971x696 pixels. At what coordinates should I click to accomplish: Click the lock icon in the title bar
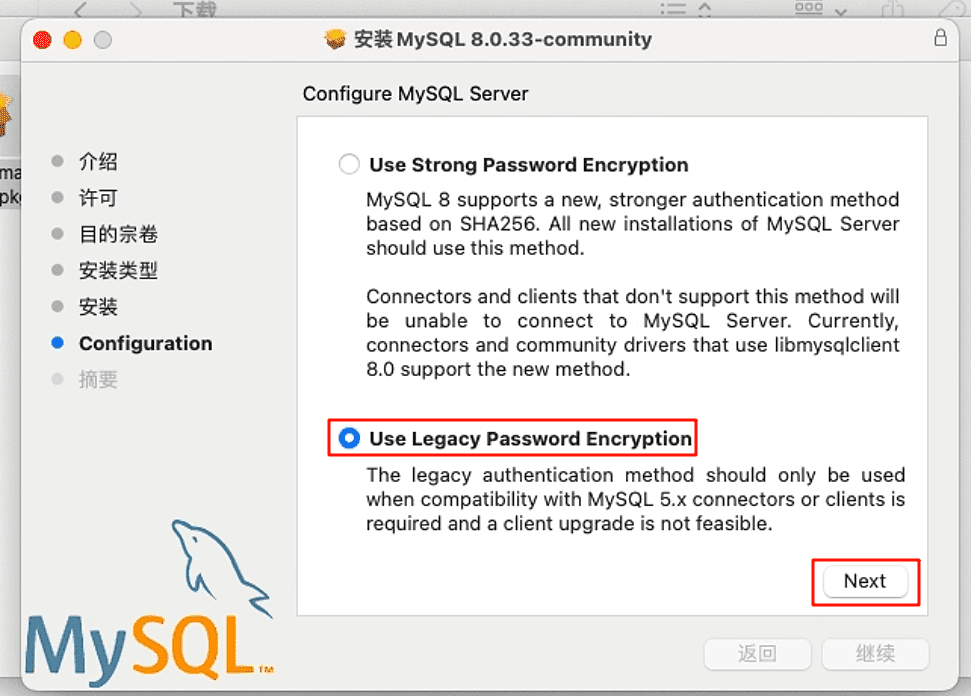coord(940,38)
